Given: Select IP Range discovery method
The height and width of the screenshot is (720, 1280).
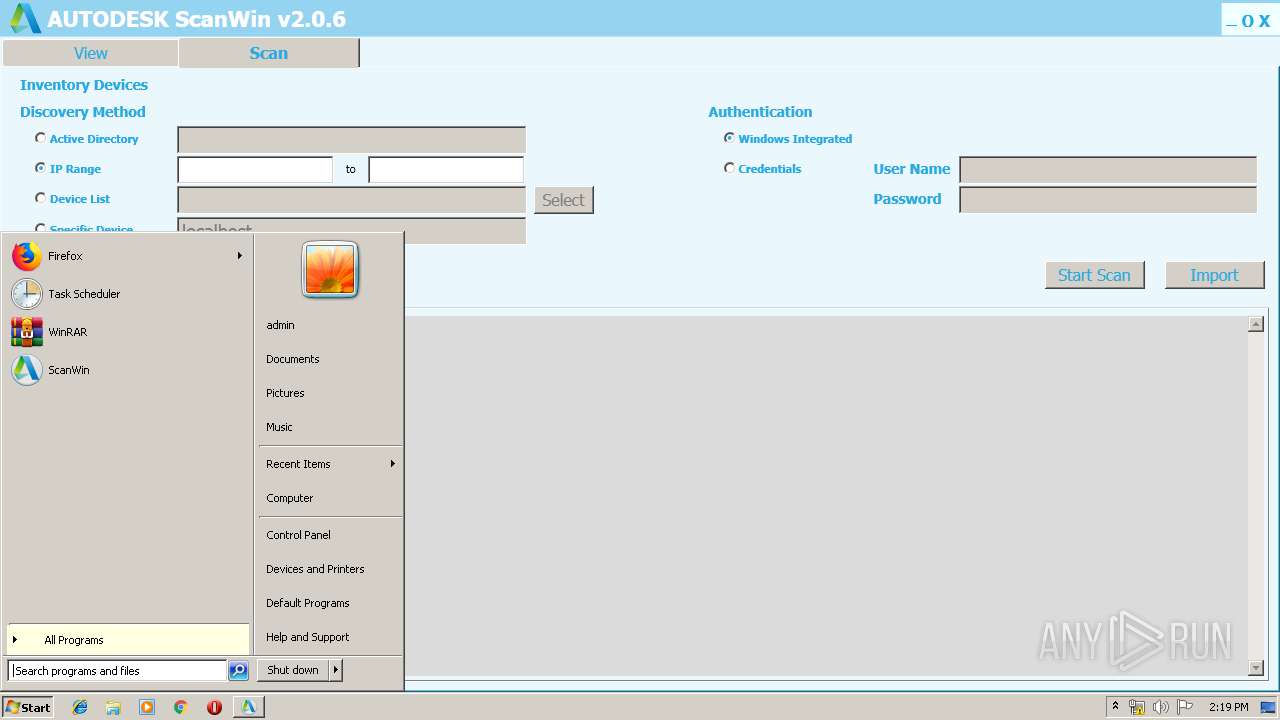Looking at the screenshot, I should (x=40, y=168).
